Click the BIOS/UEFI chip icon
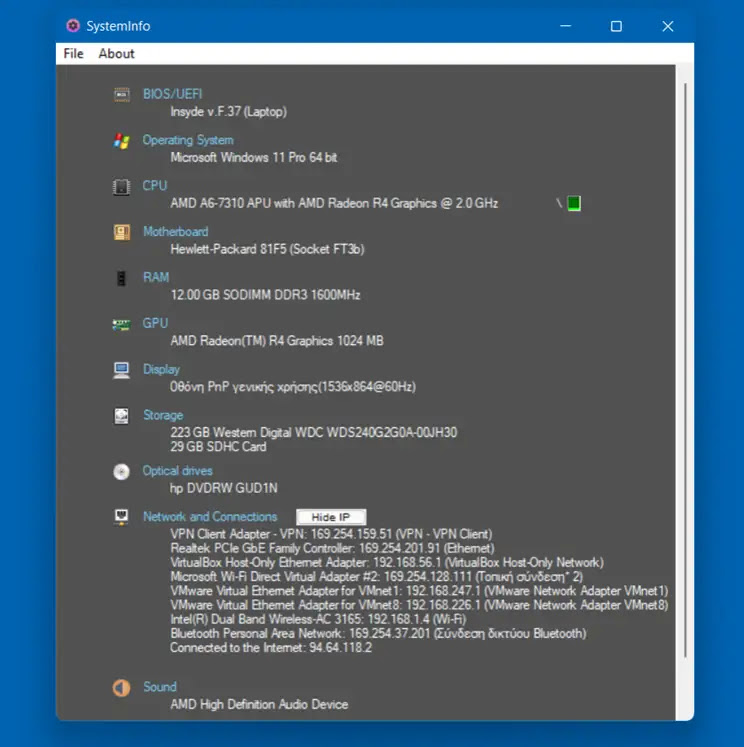 (121, 94)
